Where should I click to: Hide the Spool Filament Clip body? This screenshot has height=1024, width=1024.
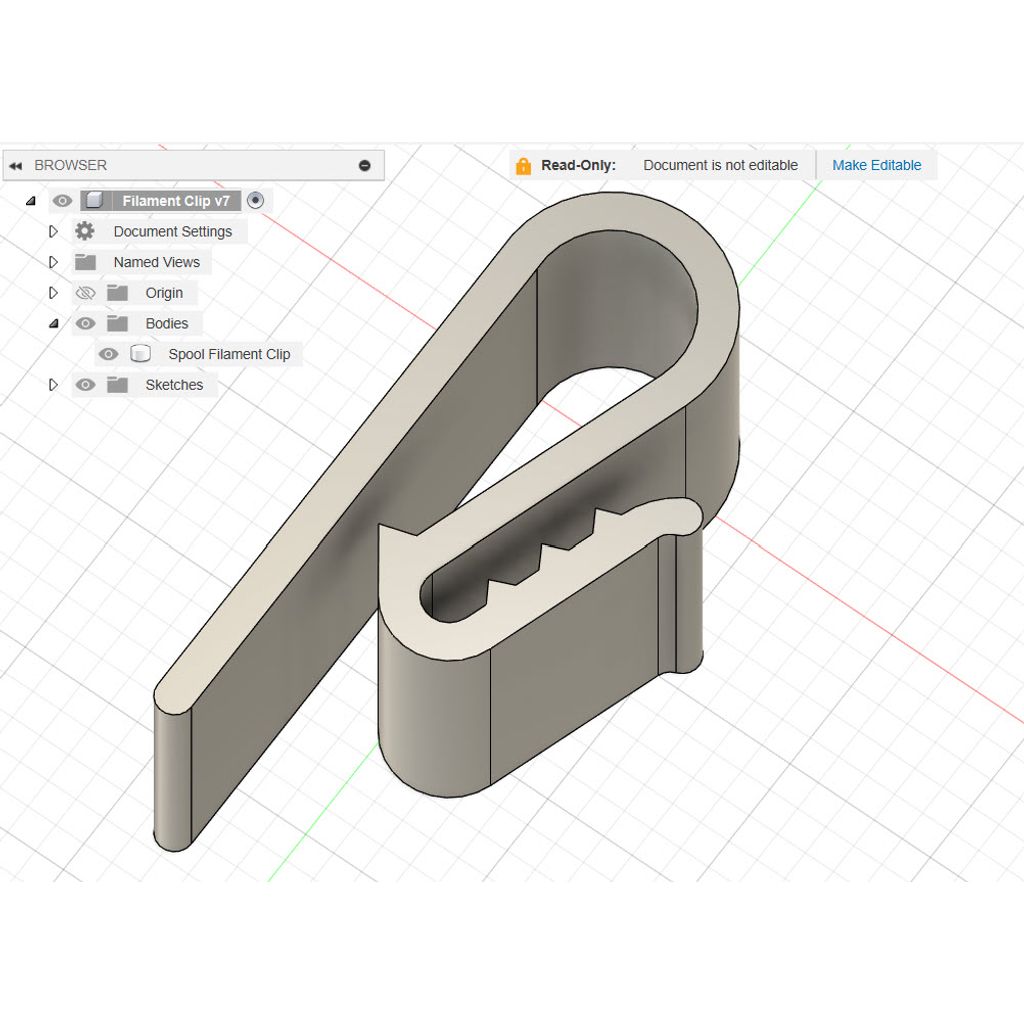coord(108,354)
